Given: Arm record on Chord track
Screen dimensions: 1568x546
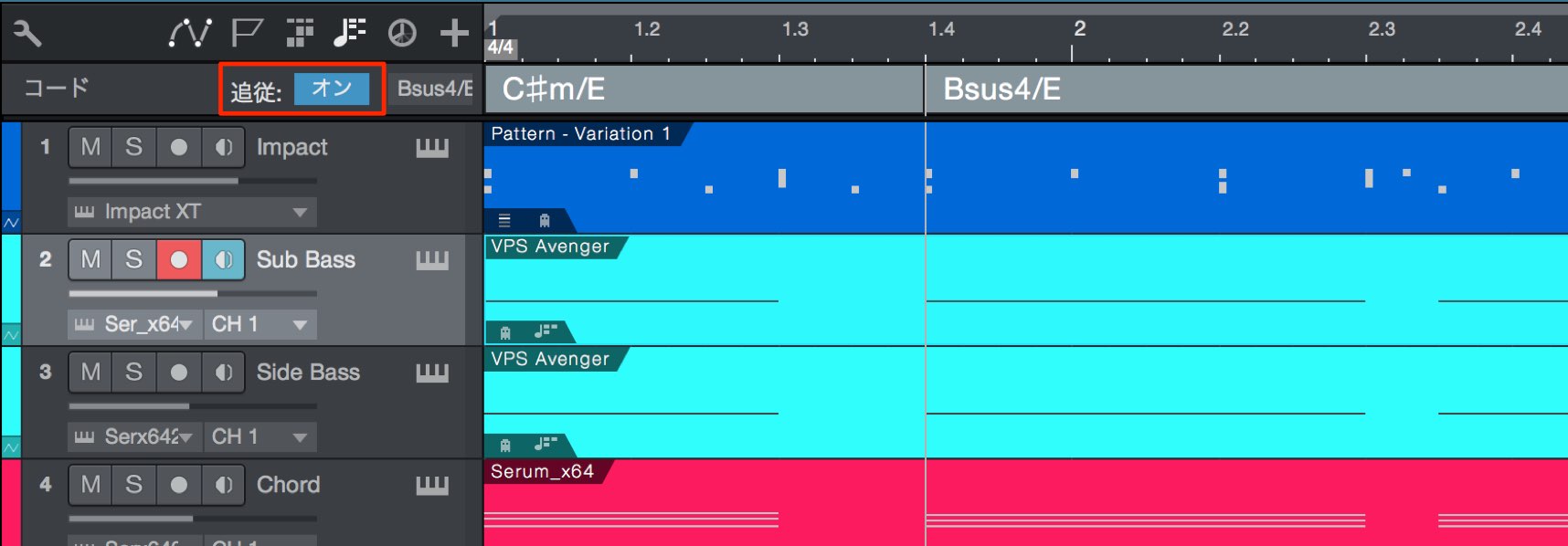Looking at the screenshot, I should pos(178,484).
